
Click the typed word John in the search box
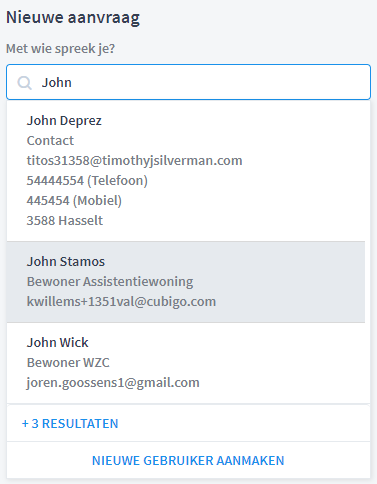56,83
